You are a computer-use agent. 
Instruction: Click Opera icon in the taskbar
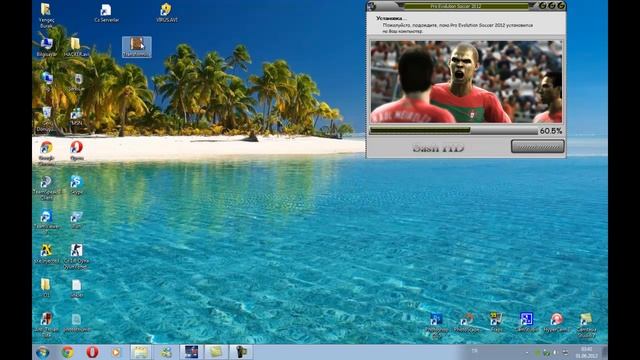tap(92, 352)
